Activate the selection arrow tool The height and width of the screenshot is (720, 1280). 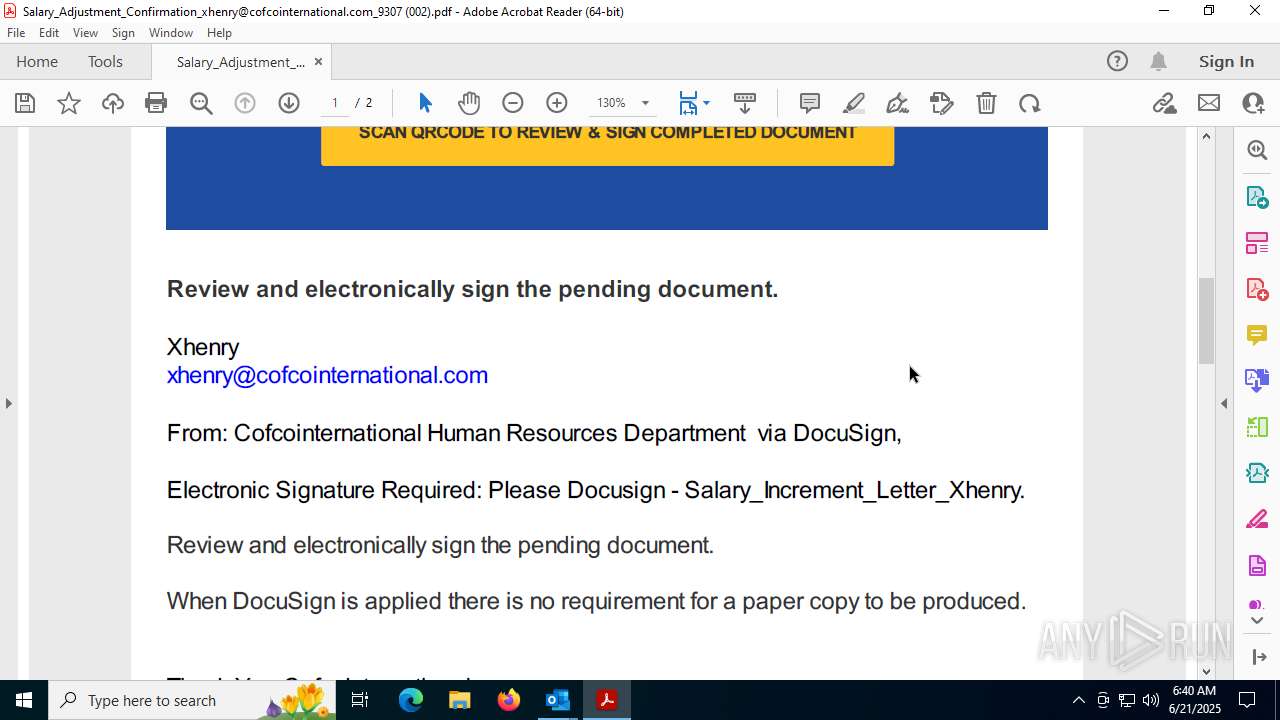click(425, 103)
